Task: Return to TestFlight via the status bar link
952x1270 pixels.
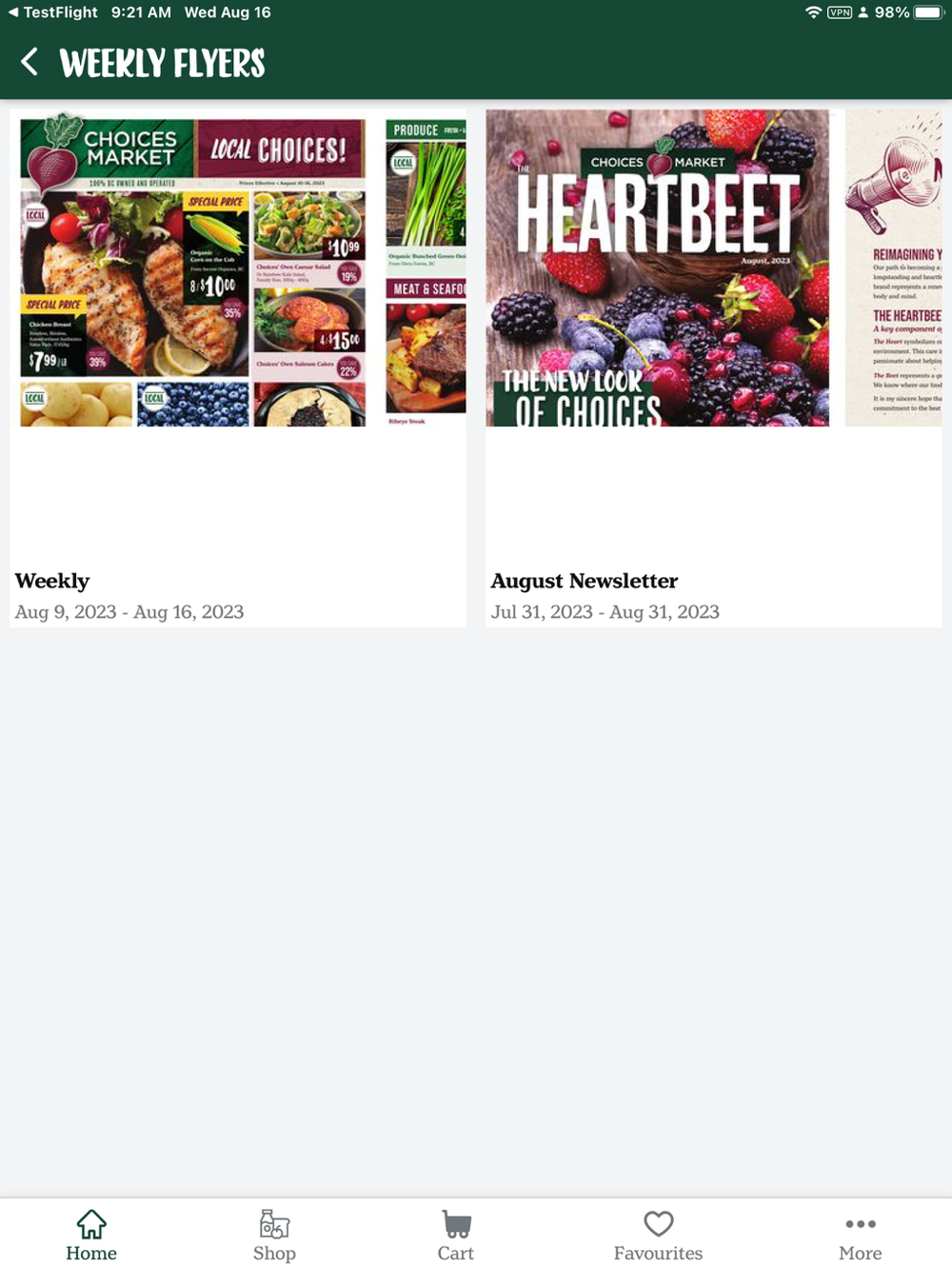Action: [x=53, y=12]
